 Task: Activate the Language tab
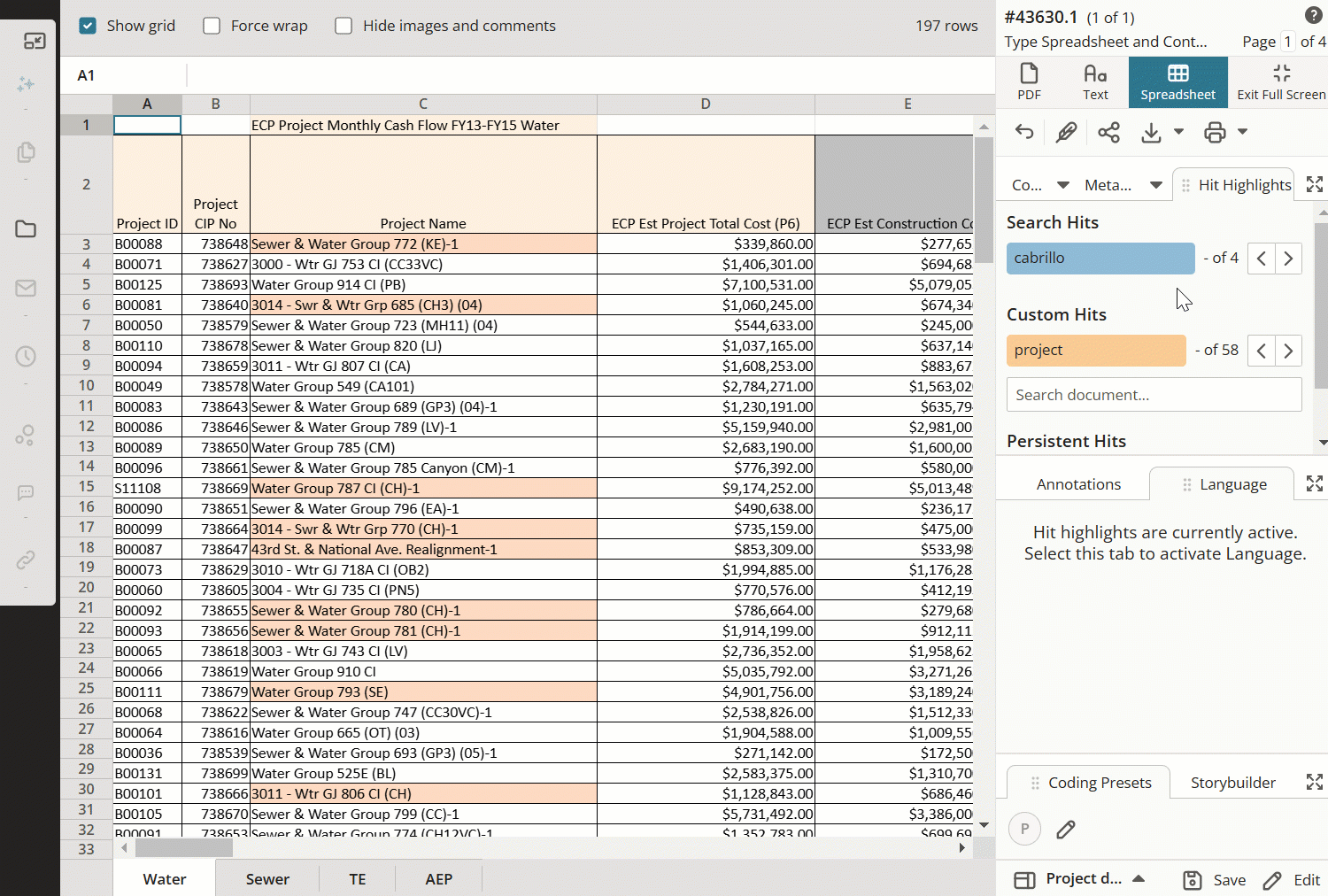[x=1222, y=484]
